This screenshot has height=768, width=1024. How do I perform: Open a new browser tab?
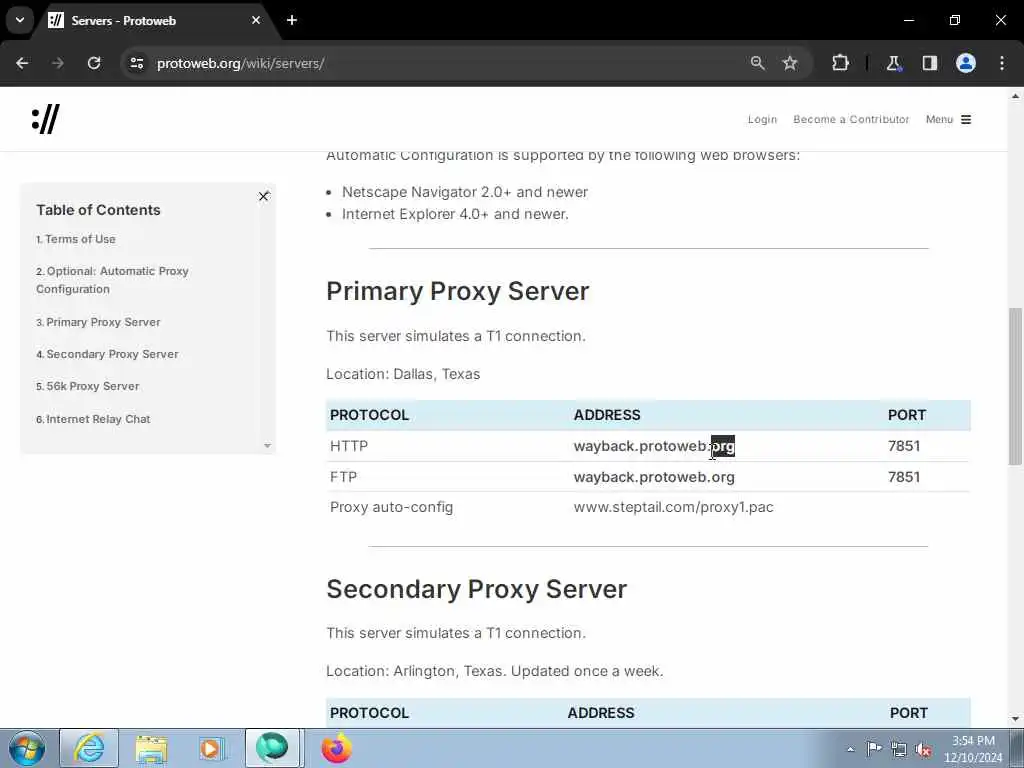pos(292,20)
